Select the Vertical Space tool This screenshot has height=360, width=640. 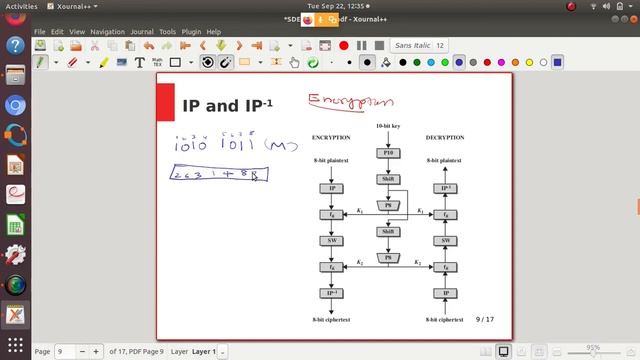coord(276,62)
